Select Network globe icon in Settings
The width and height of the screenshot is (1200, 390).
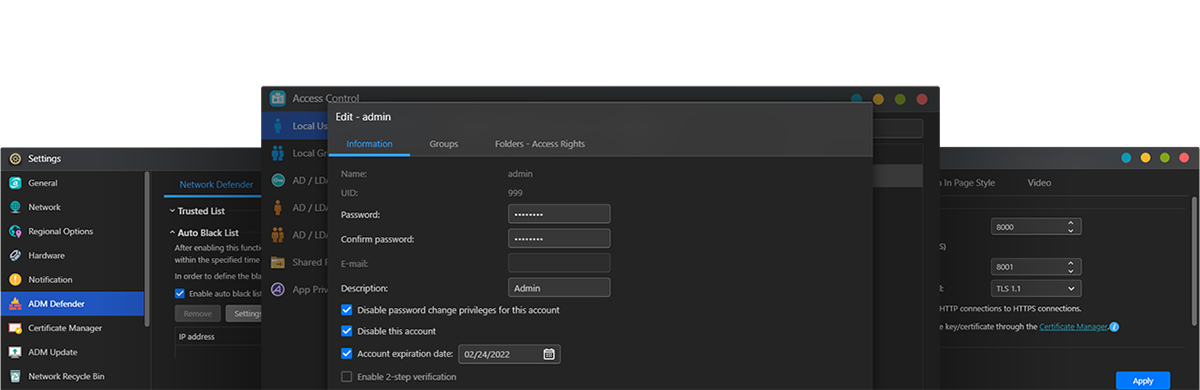(x=15, y=207)
